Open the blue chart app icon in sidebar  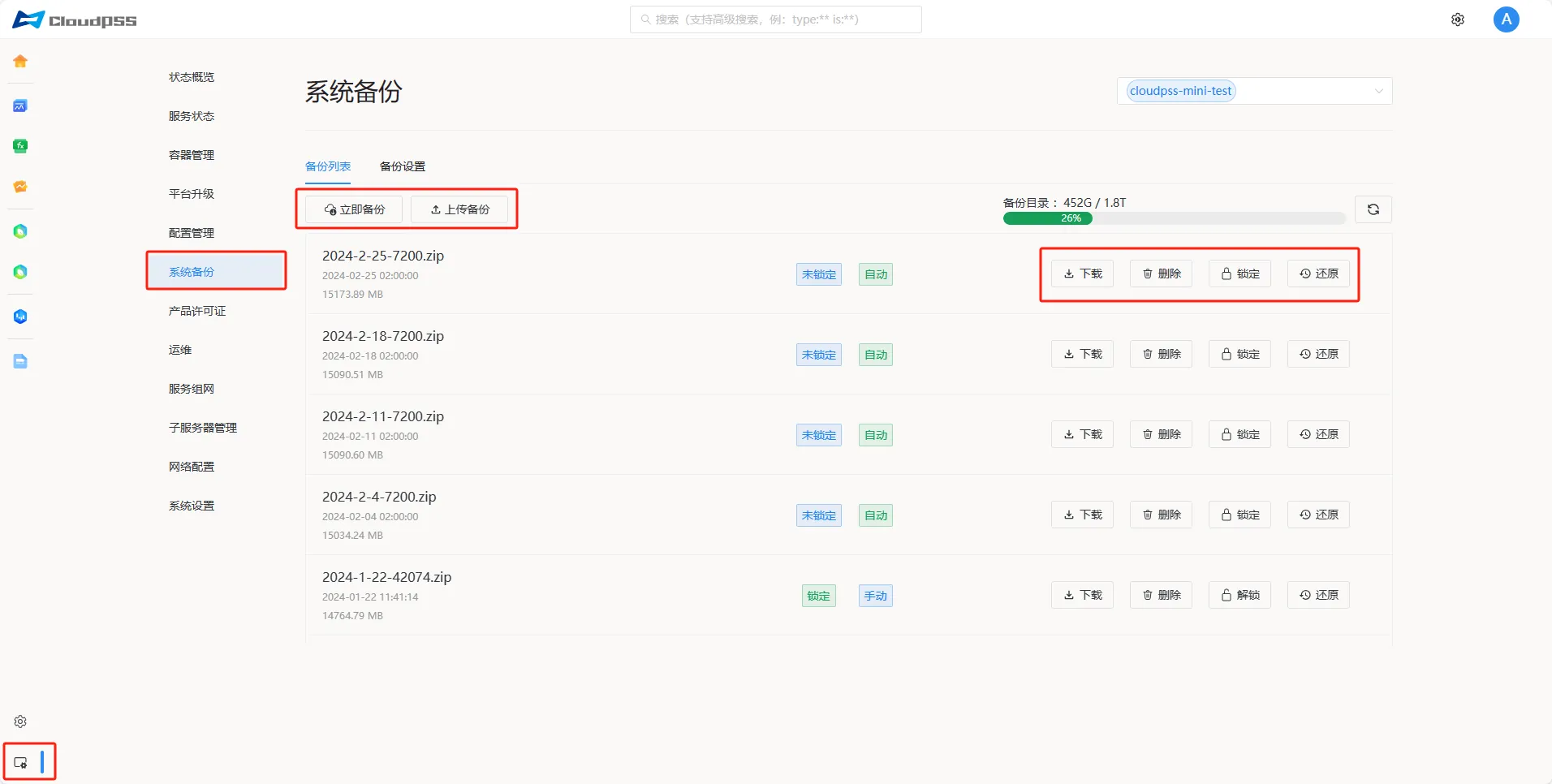(20, 106)
